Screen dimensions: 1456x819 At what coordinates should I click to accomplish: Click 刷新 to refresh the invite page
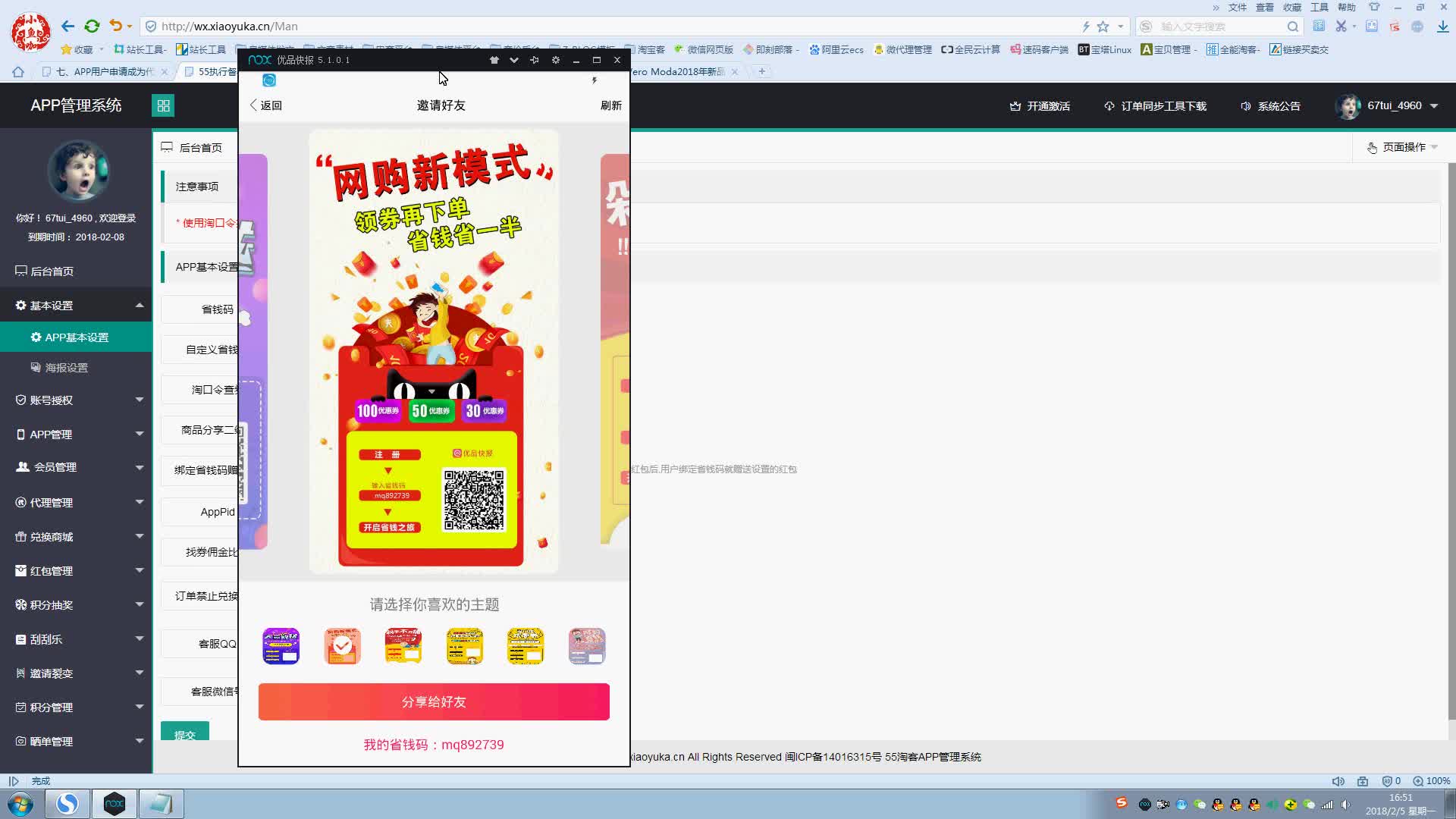tap(612, 105)
